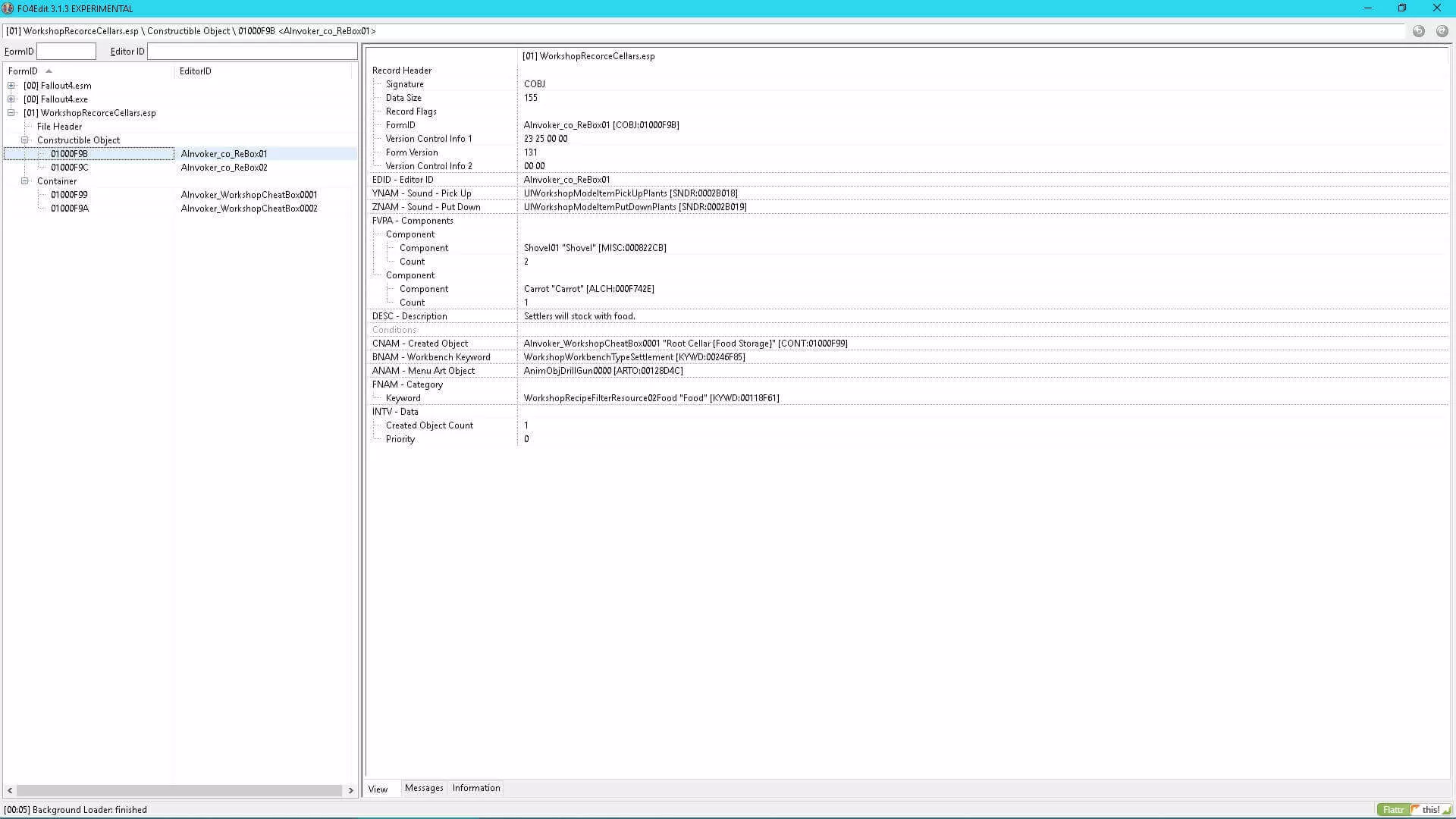Click AInvoker_co_ReBox02 editor ID
Viewport: 1456px width, 819px height.
click(x=224, y=168)
